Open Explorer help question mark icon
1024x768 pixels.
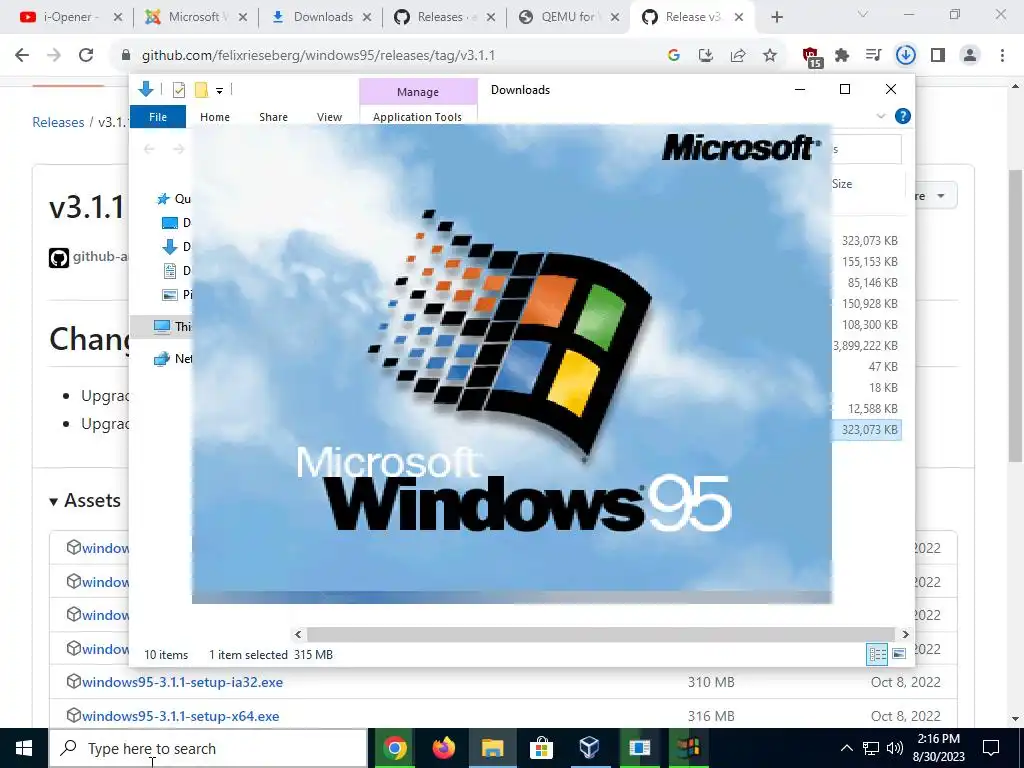(x=903, y=116)
